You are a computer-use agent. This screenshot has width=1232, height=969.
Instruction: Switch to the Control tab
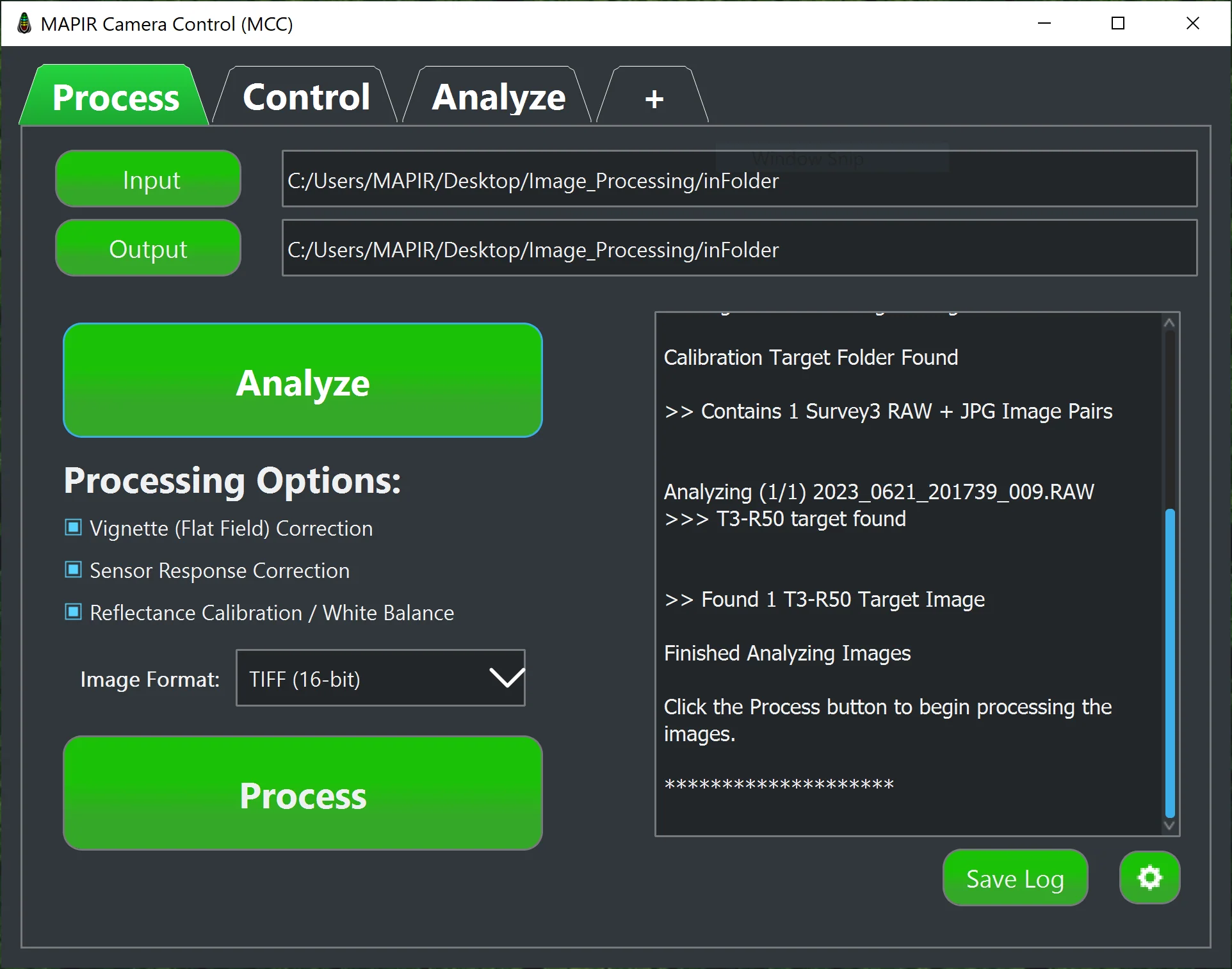point(306,97)
